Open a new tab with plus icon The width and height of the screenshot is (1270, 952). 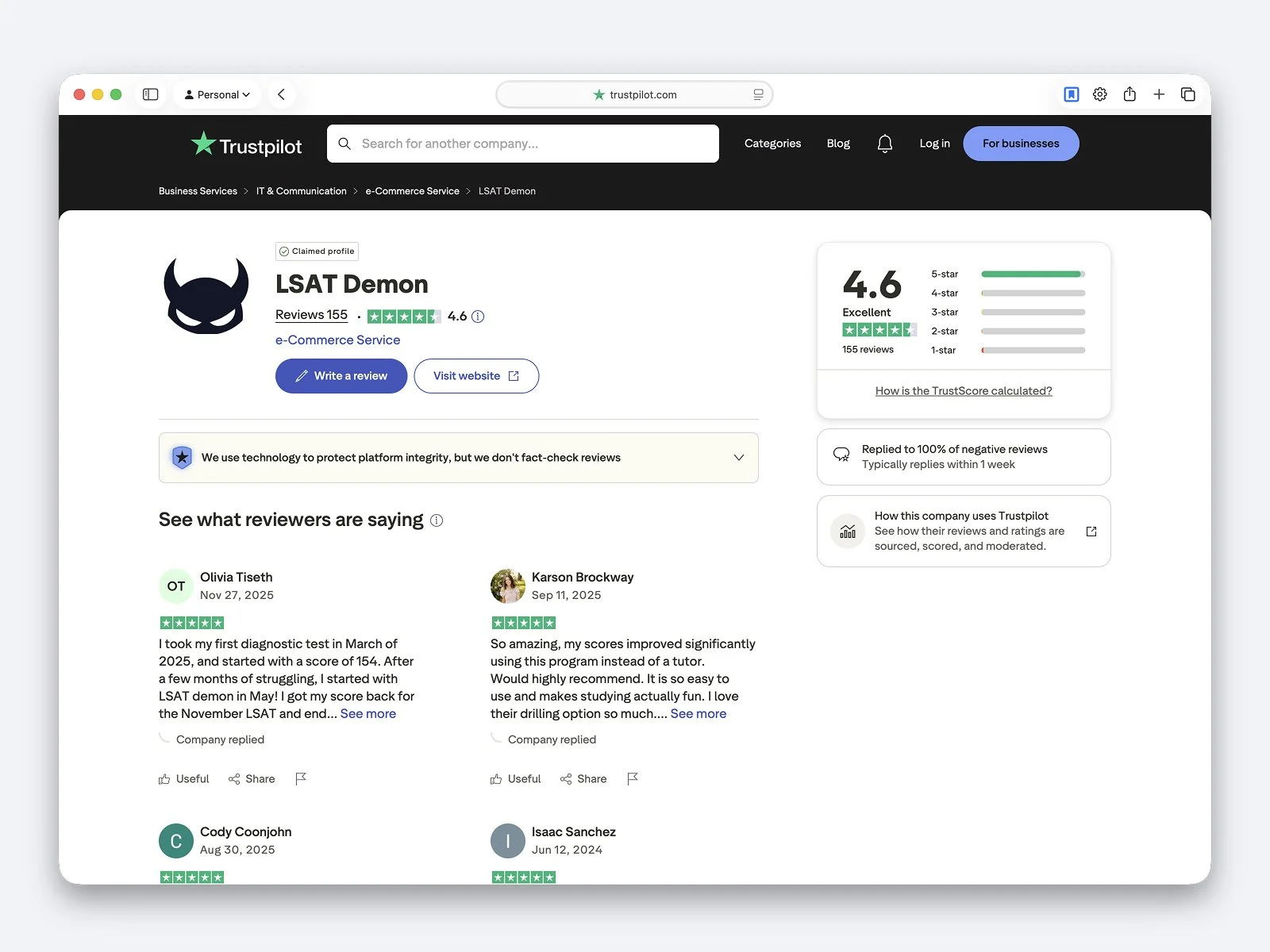pos(1159,94)
